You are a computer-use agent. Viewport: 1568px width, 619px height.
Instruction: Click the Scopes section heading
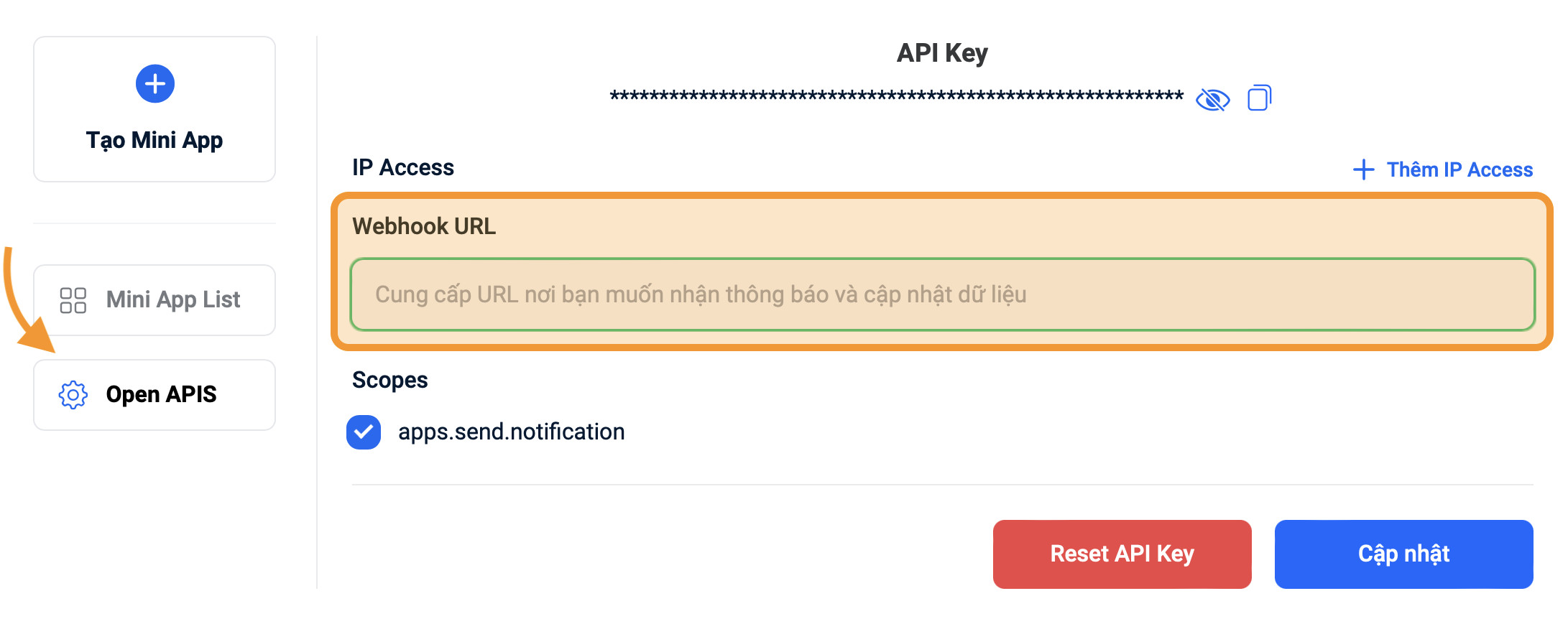(x=389, y=380)
